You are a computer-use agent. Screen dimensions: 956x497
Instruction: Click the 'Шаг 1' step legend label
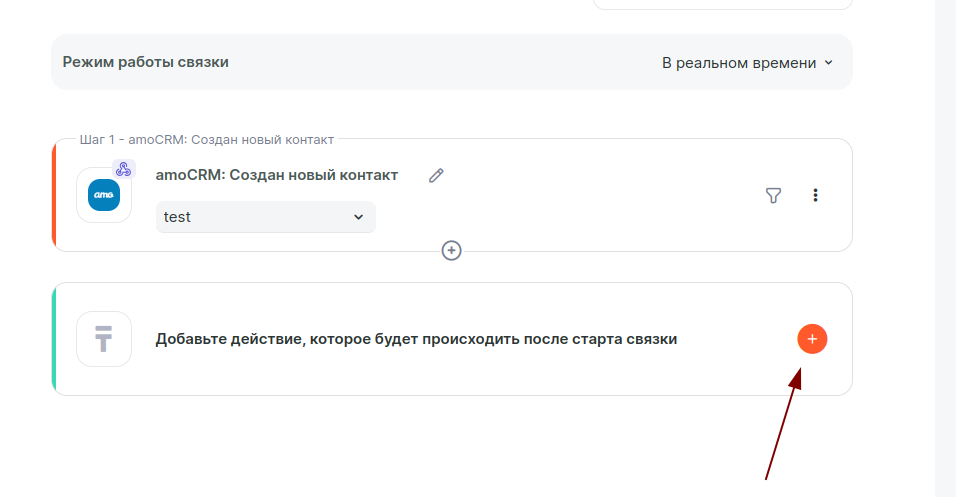206,139
